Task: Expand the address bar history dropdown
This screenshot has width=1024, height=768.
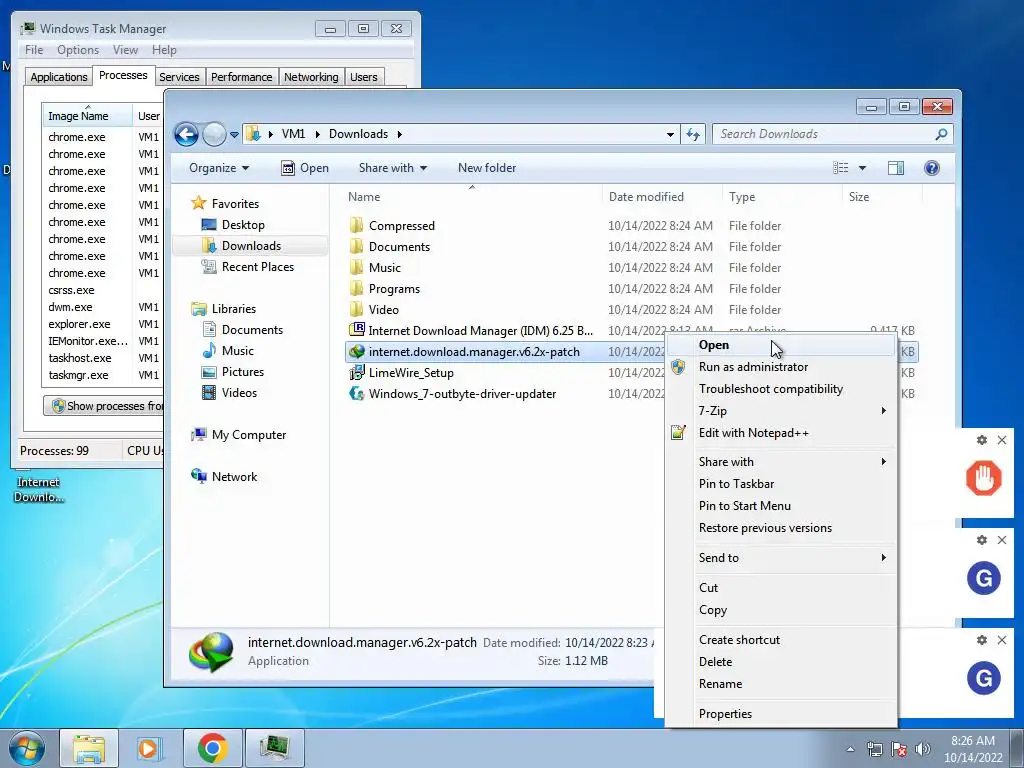Action: pyautogui.click(x=670, y=135)
